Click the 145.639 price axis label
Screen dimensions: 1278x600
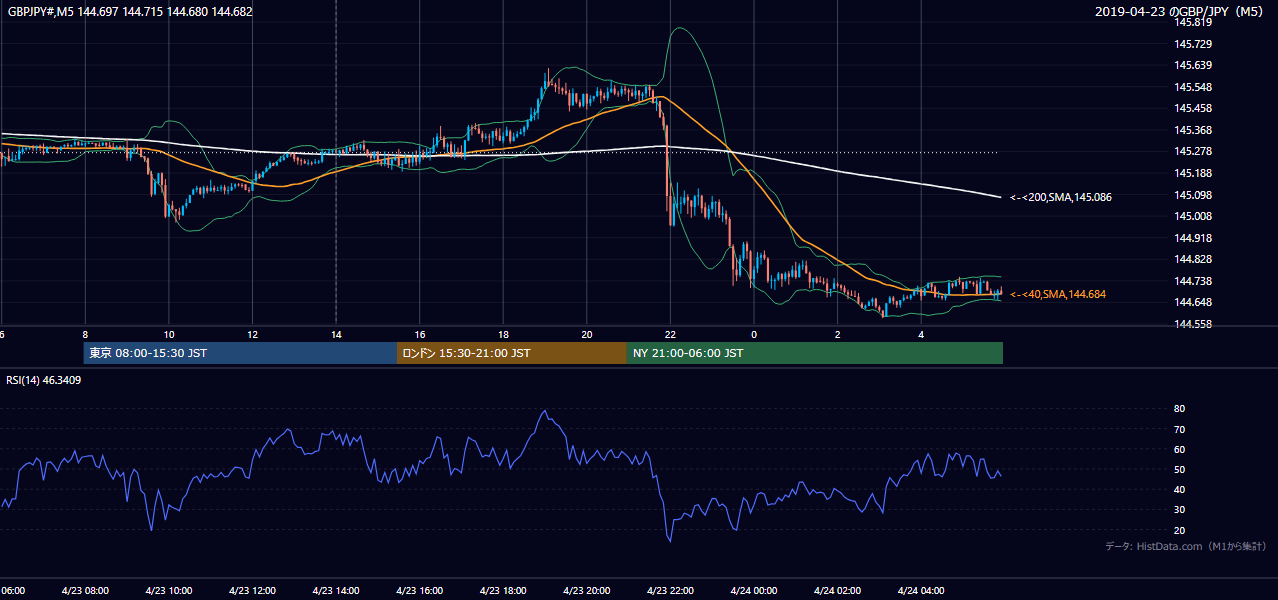point(1191,65)
